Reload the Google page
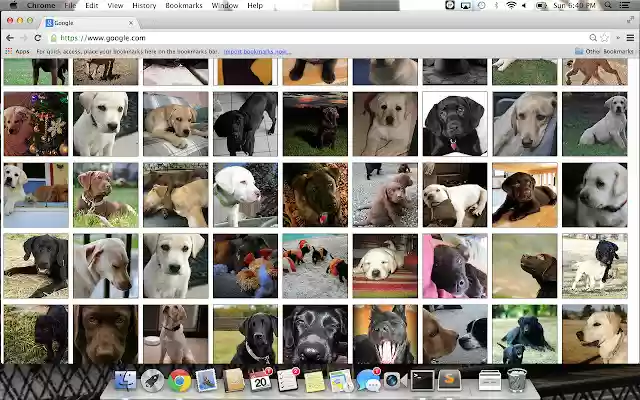 pos(38,38)
